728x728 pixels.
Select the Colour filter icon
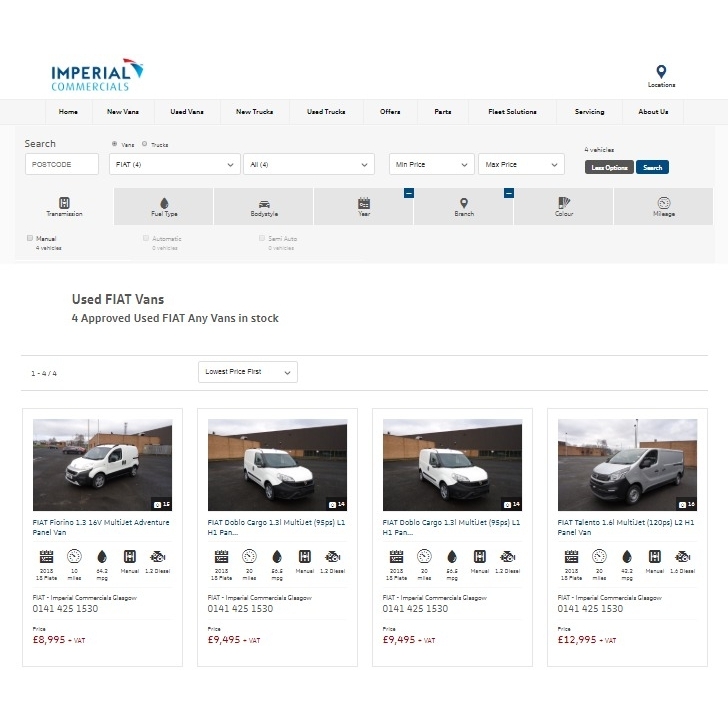click(564, 202)
